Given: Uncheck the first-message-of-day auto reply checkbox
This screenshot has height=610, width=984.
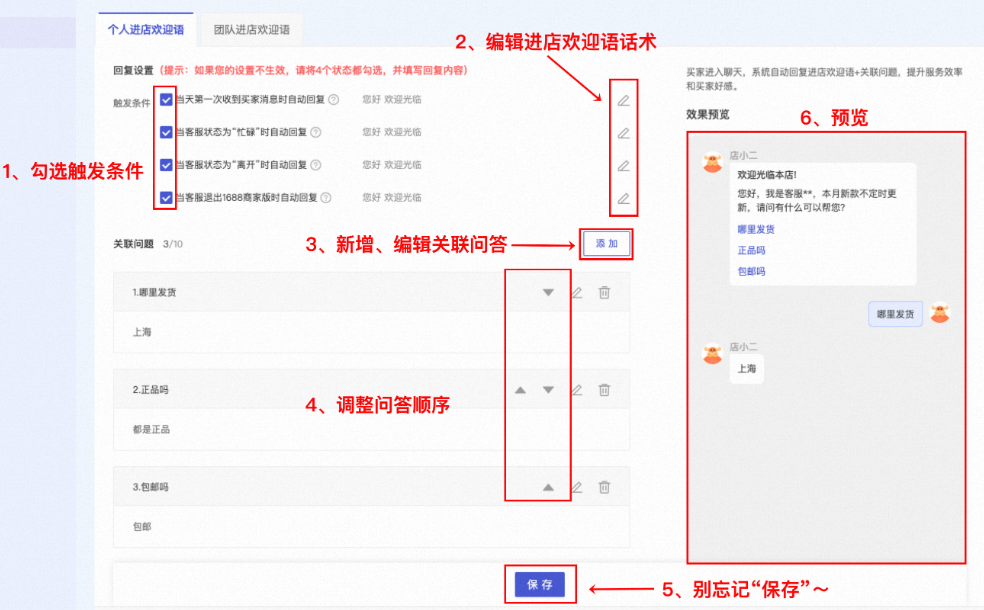Looking at the screenshot, I should [166, 100].
